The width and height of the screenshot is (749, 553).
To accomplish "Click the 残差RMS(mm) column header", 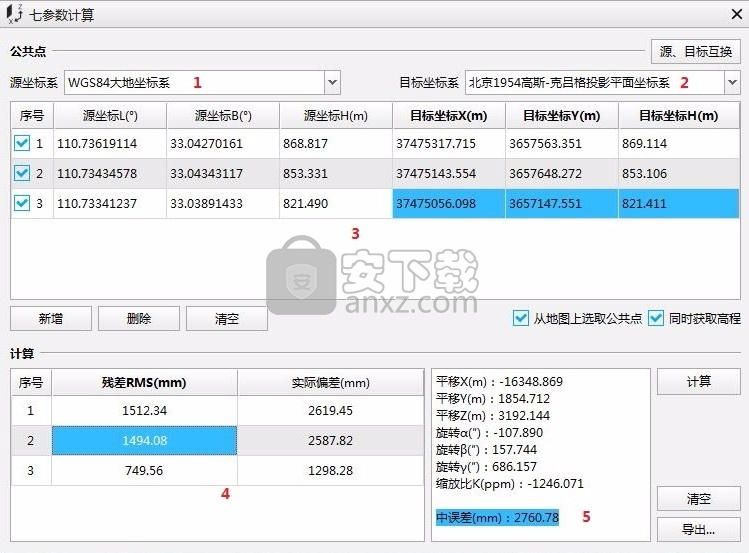I will 144,383.
